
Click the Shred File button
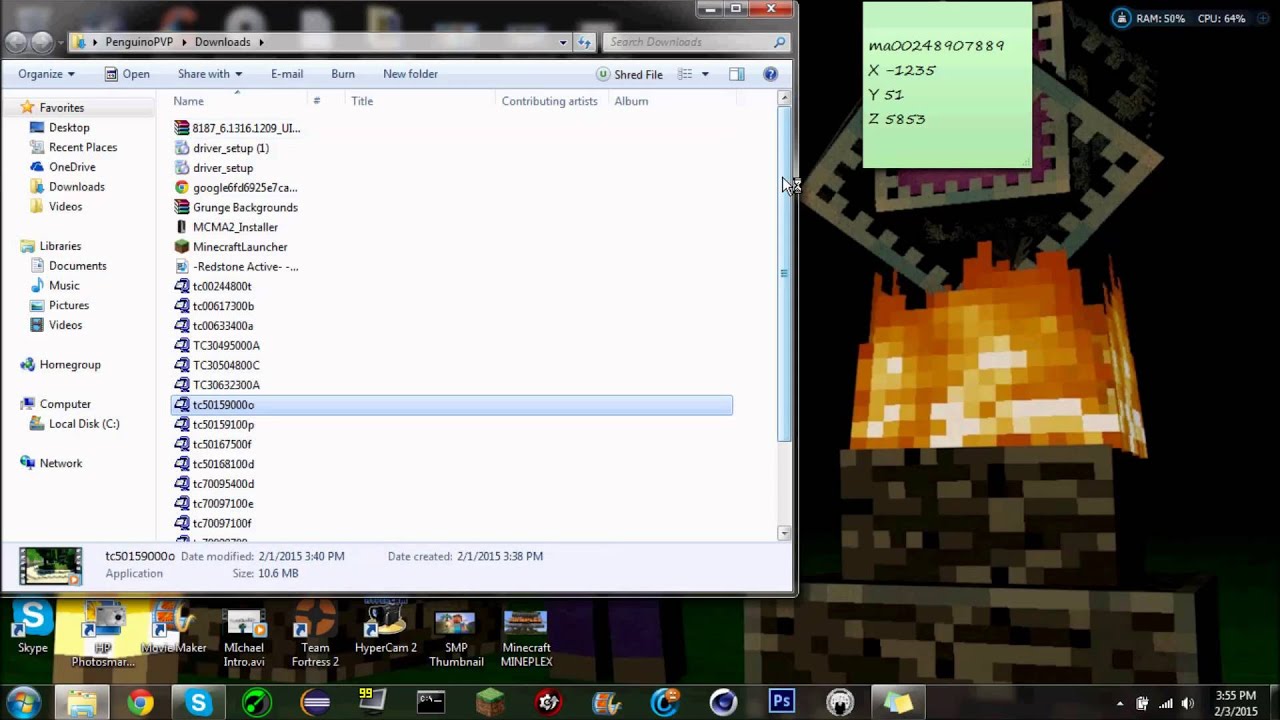(630, 74)
